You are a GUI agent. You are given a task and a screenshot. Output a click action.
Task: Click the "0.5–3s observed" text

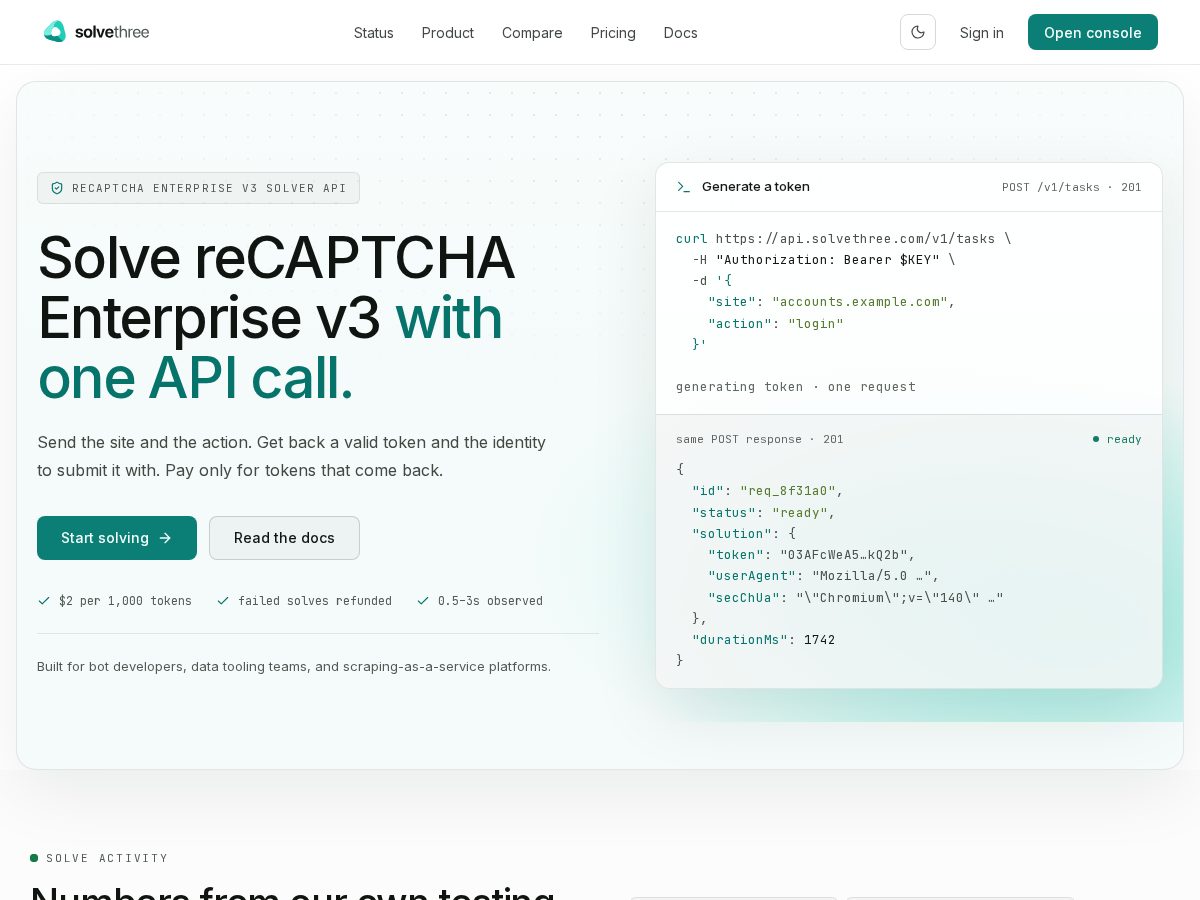(490, 601)
